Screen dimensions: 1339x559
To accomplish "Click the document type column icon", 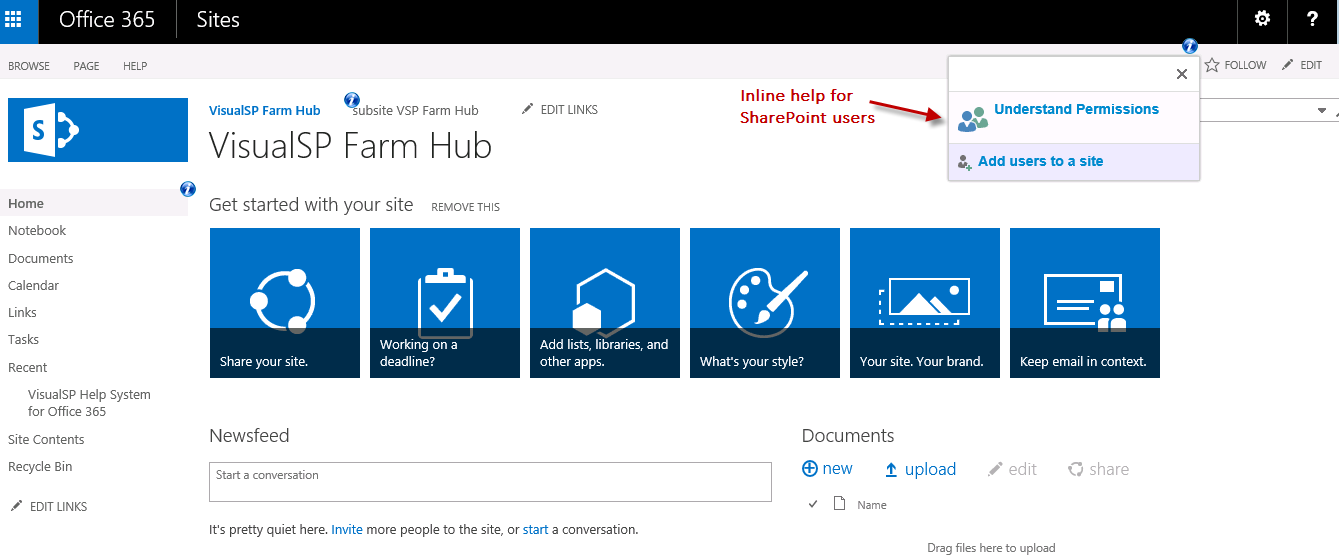I will (840, 503).
